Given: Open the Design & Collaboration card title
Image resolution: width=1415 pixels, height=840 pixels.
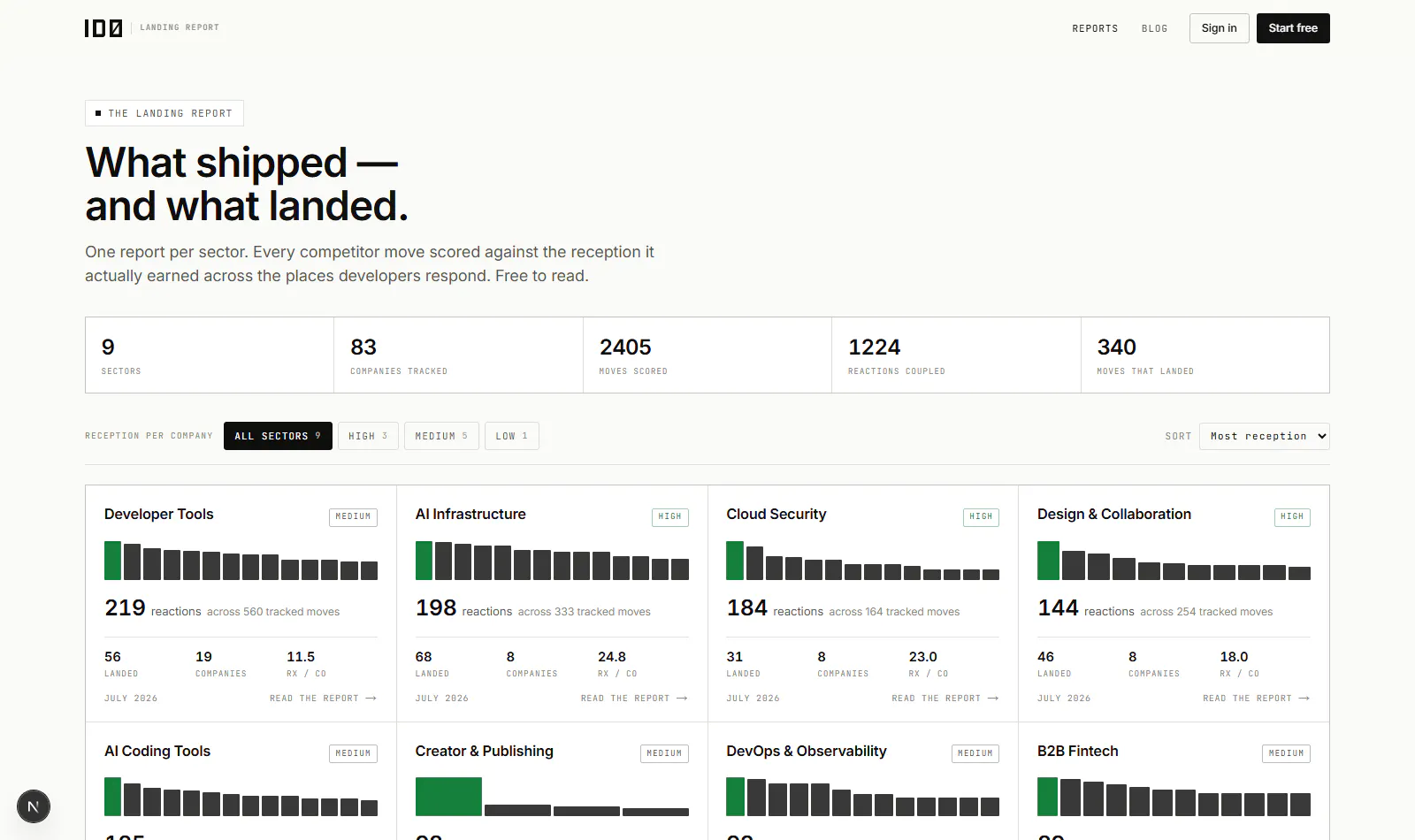Looking at the screenshot, I should tap(1114, 515).
